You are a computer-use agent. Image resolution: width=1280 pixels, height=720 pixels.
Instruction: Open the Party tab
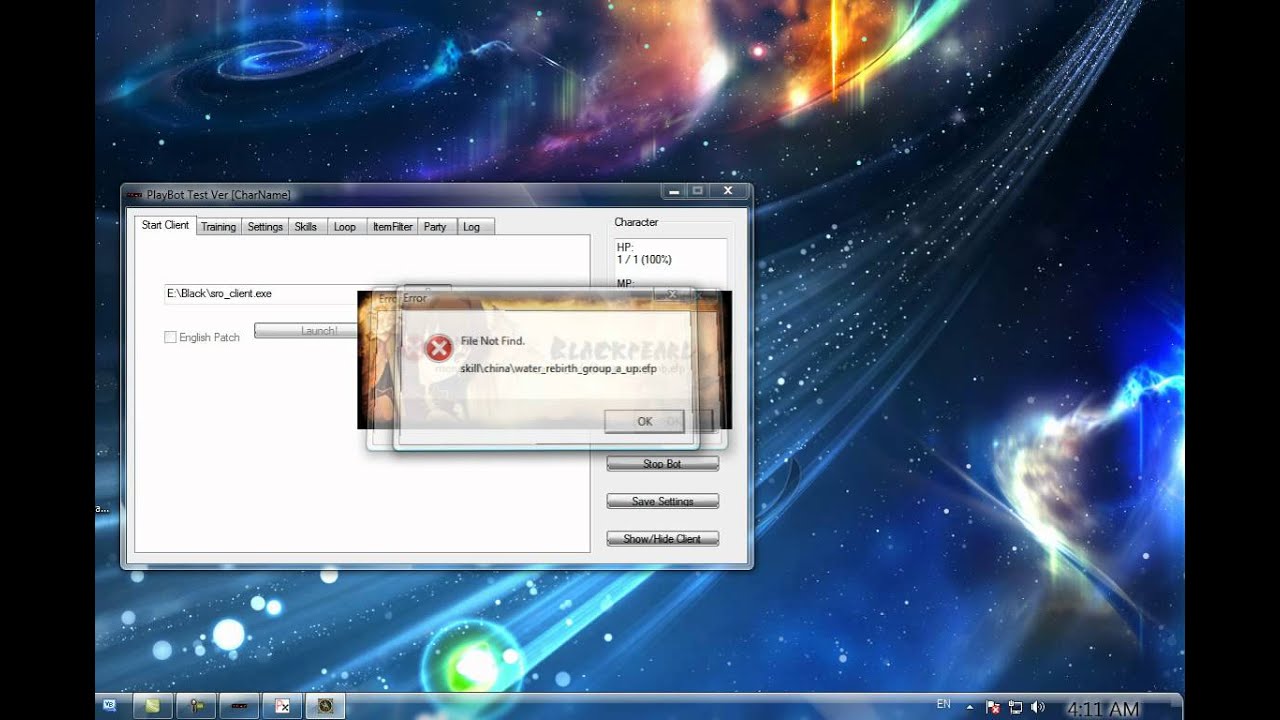pos(435,227)
